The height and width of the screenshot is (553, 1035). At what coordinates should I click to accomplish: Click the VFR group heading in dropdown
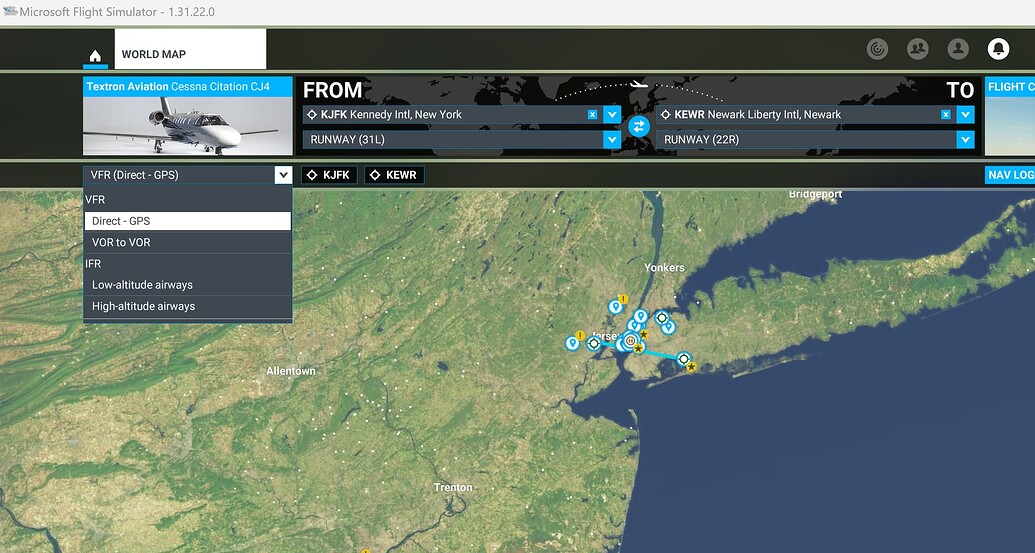pos(95,199)
